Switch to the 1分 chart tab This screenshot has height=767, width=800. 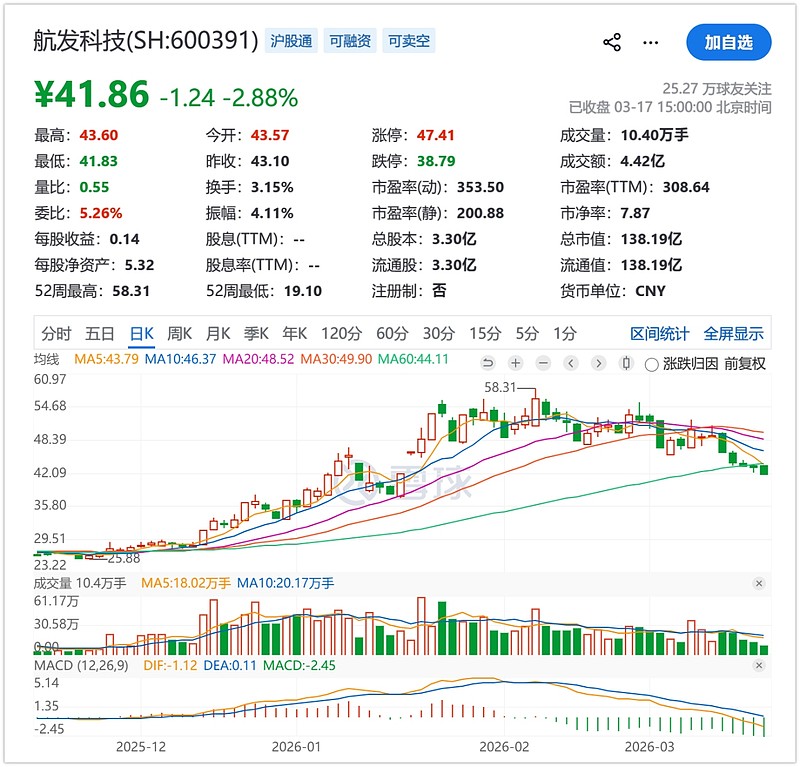[x=565, y=334]
